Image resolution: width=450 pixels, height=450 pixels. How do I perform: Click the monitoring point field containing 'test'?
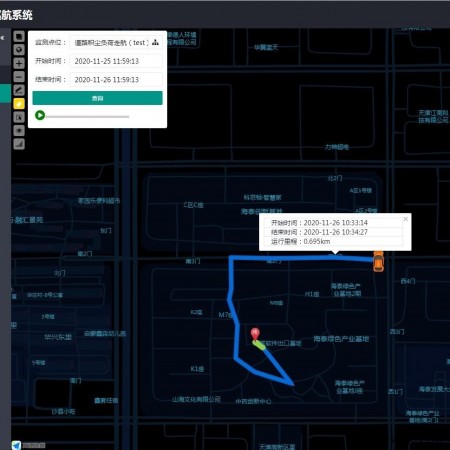coord(116,42)
